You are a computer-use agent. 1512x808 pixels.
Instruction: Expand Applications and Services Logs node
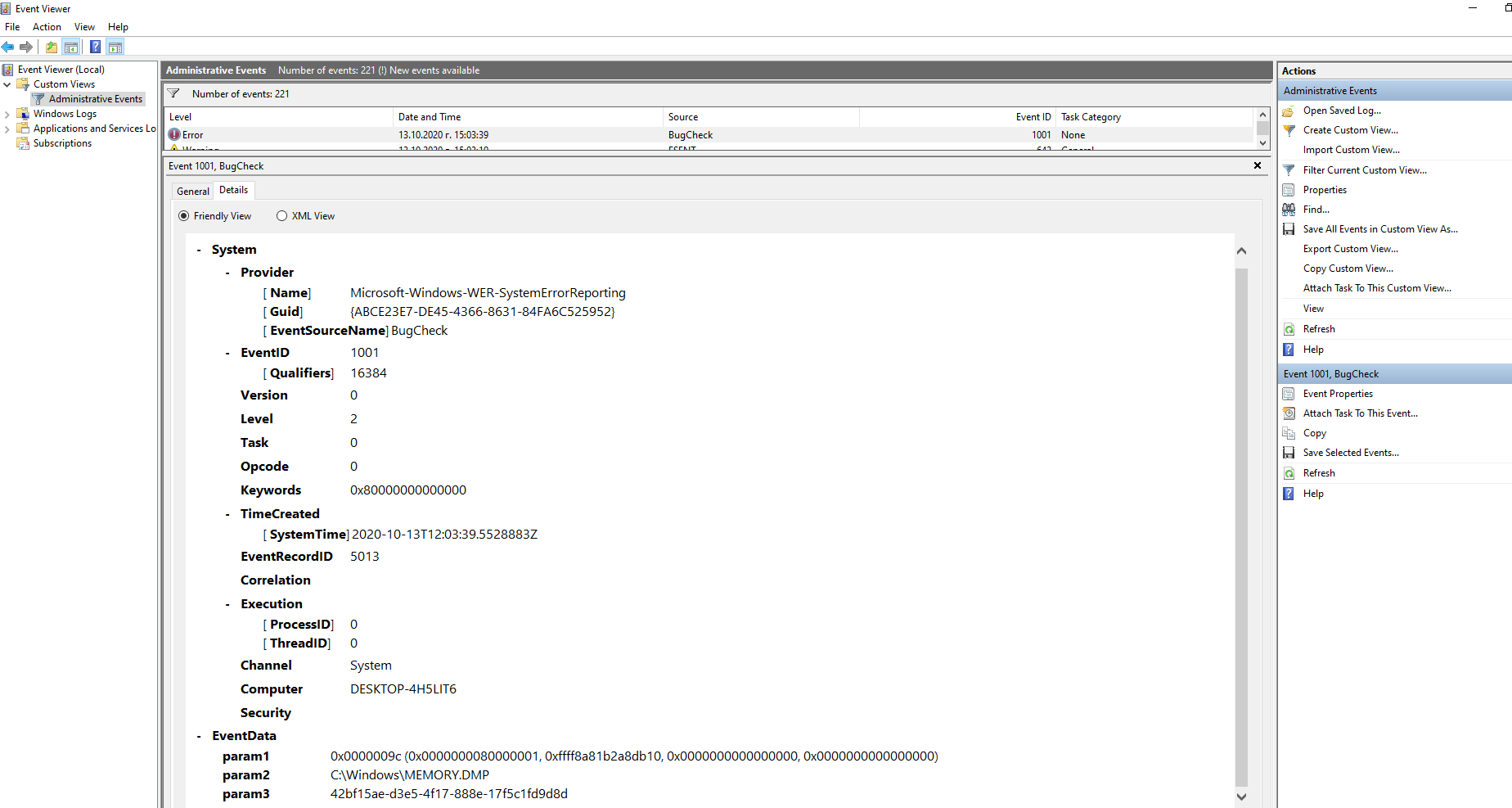(x=7, y=129)
